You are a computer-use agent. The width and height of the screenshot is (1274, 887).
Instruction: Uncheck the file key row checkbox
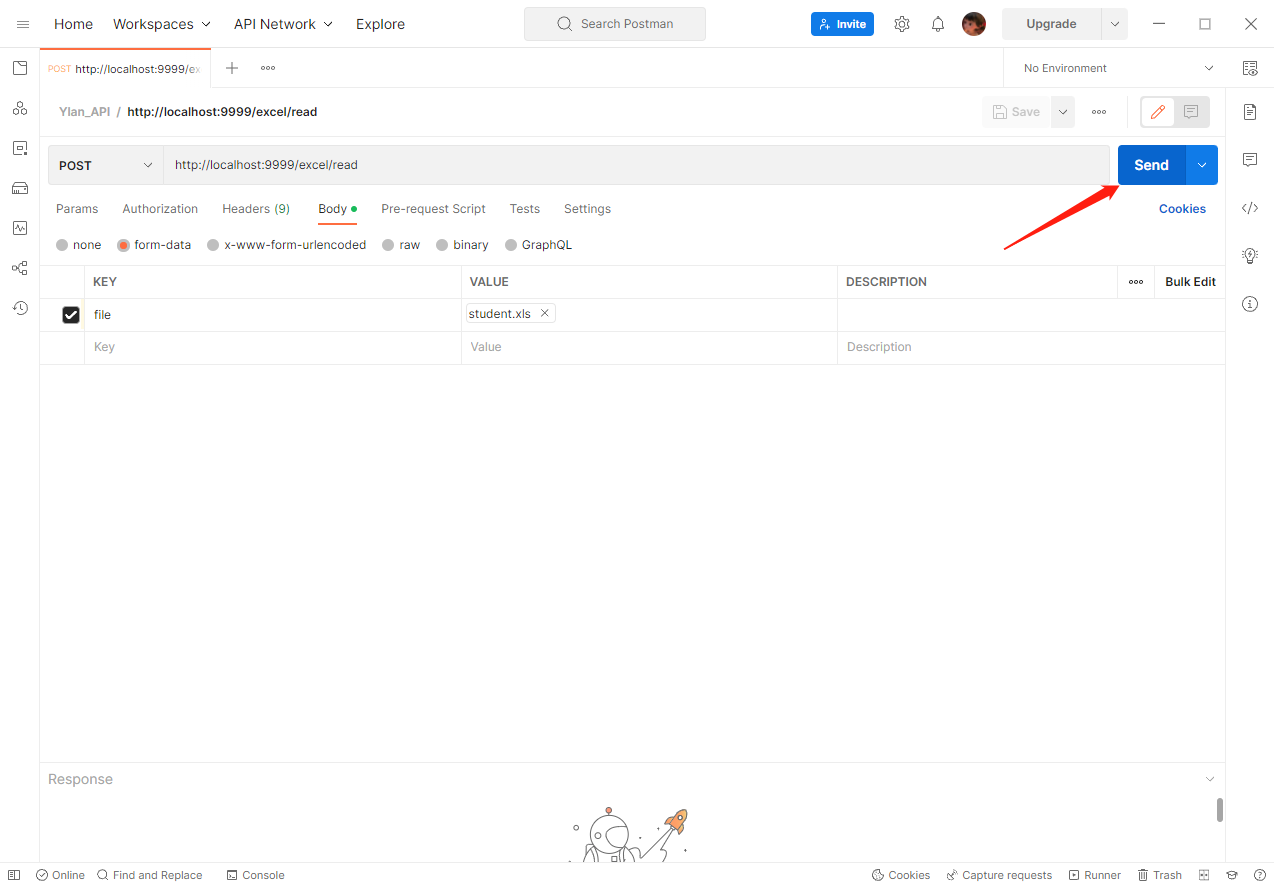click(71, 315)
